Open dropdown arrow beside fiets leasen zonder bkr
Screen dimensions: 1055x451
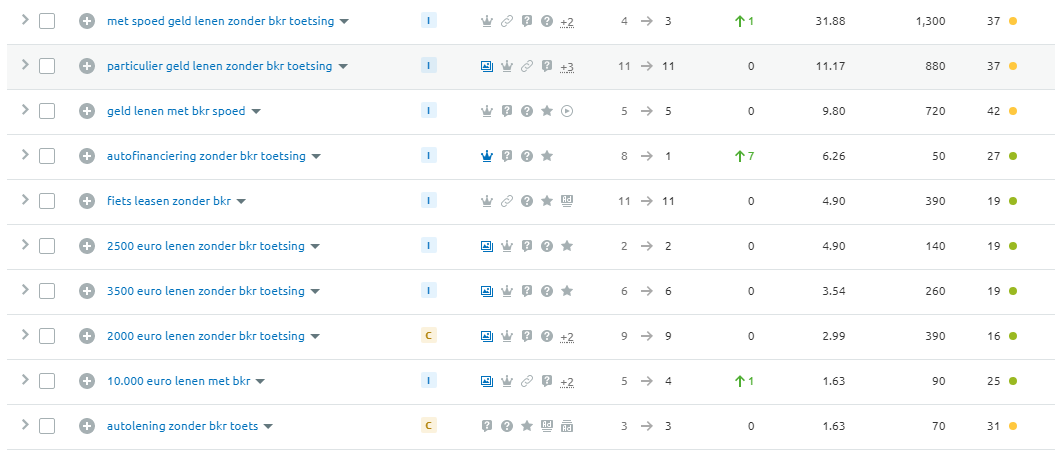pos(242,202)
